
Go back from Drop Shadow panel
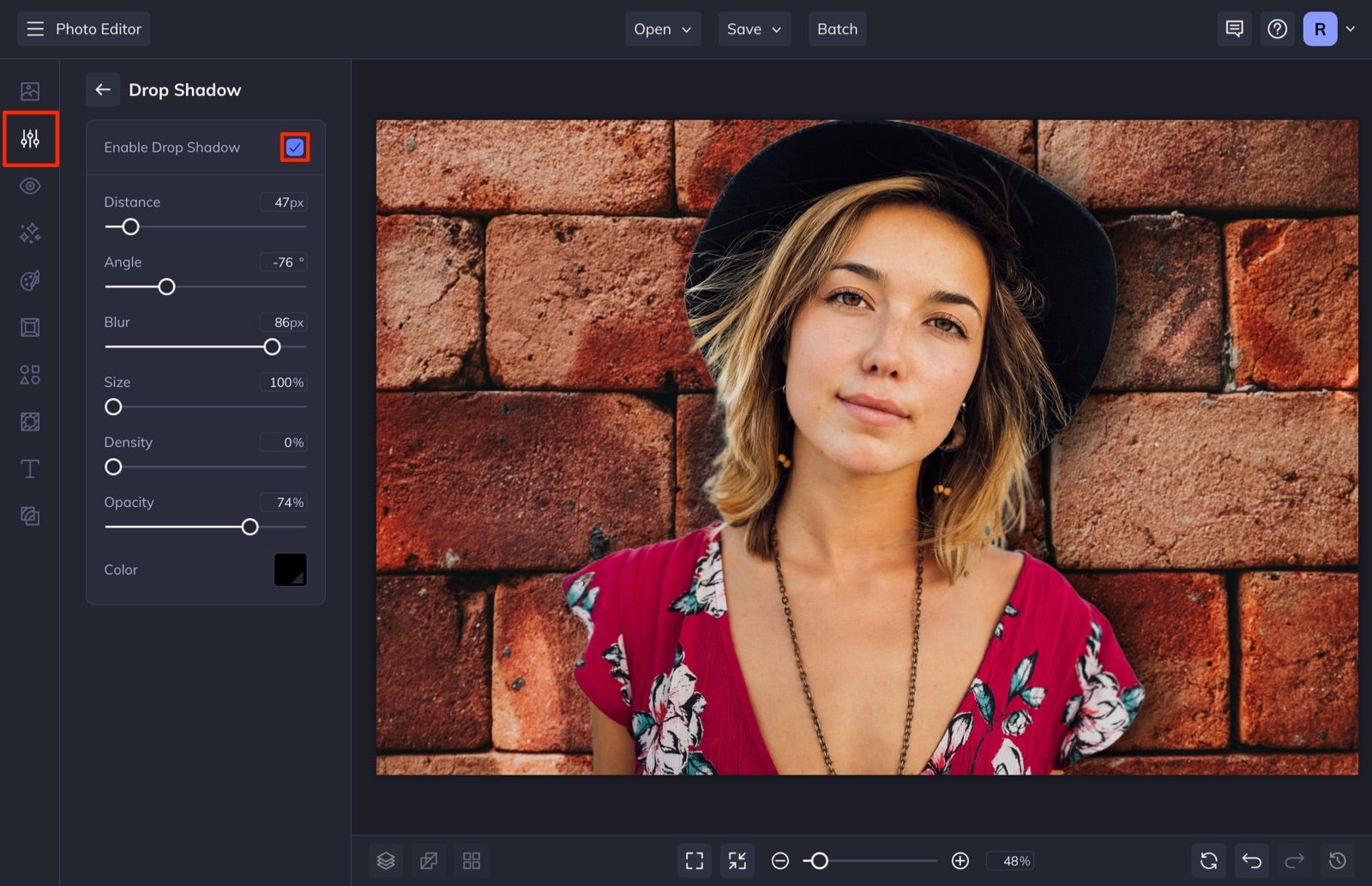click(x=103, y=89)
